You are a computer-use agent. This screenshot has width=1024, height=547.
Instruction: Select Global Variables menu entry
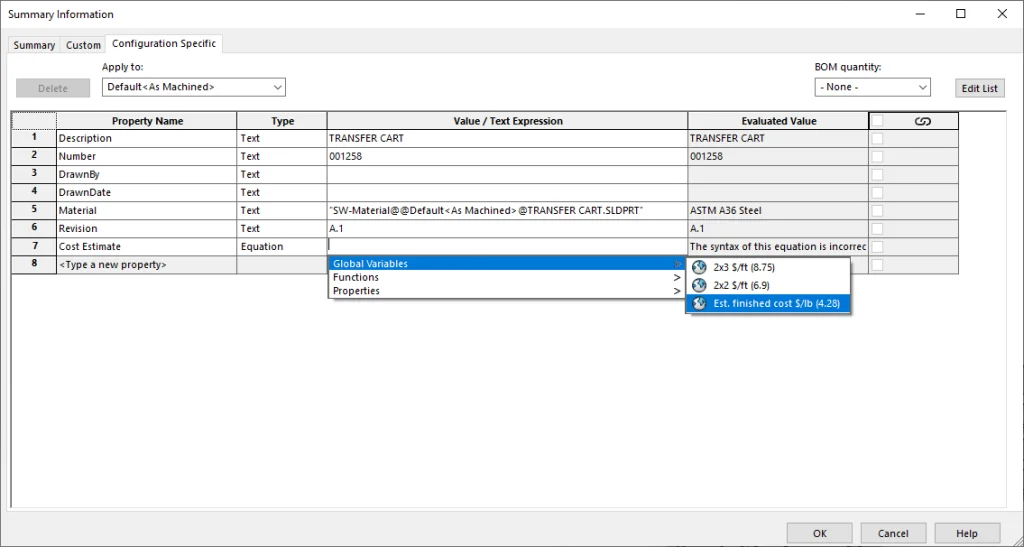pos(506,264)
